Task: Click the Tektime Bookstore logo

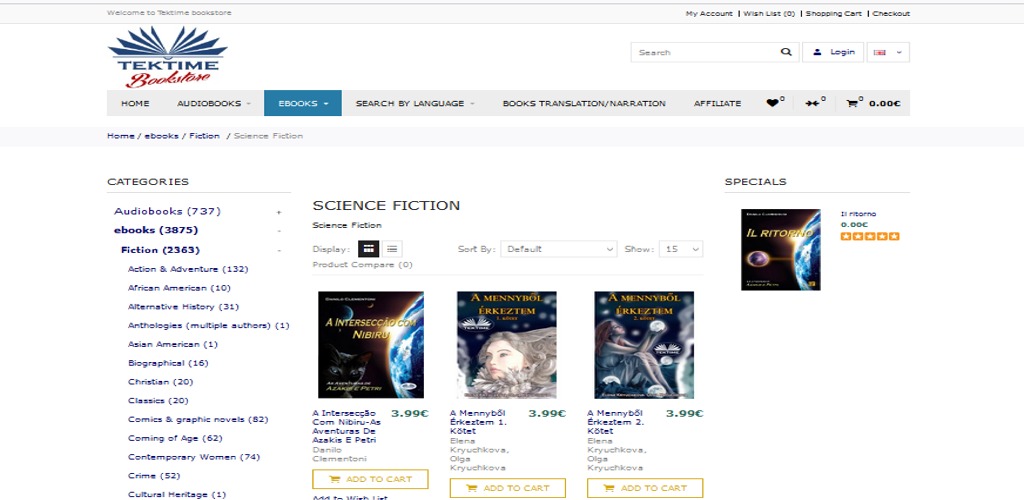Action: pos(167,57)
